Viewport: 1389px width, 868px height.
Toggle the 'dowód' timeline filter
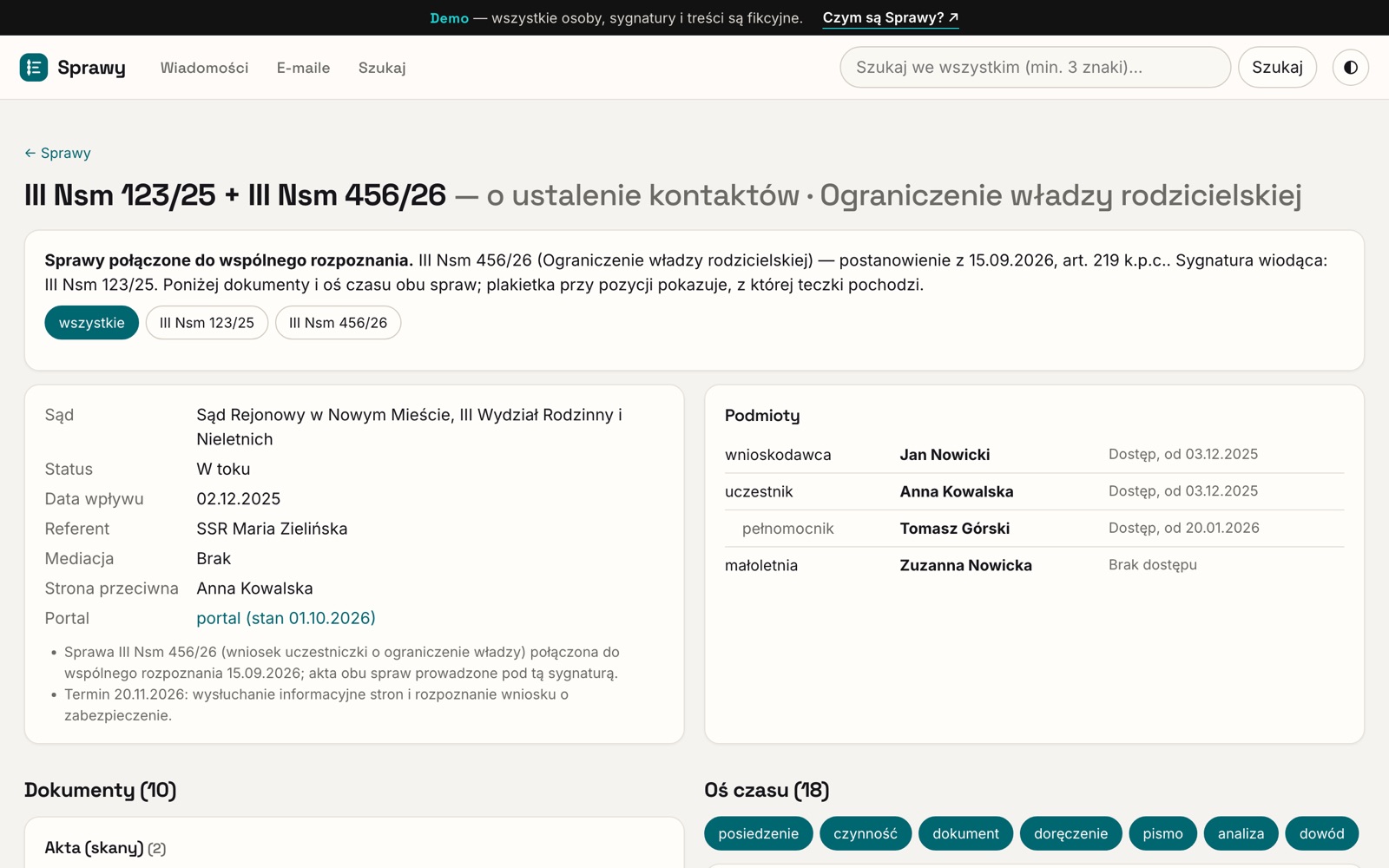tap(1321, 833)
